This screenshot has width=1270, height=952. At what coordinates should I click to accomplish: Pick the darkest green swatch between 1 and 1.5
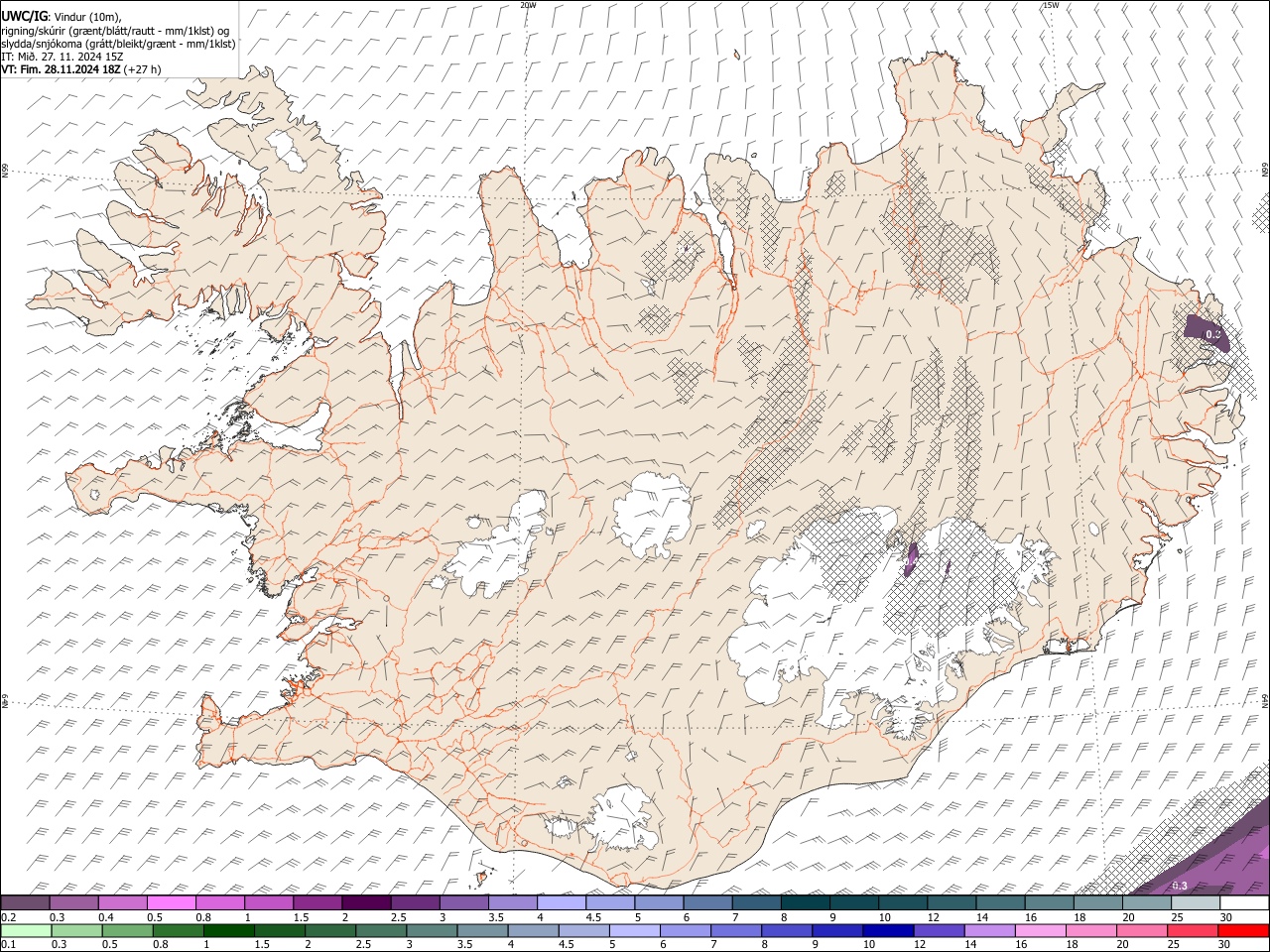(230, 930)
